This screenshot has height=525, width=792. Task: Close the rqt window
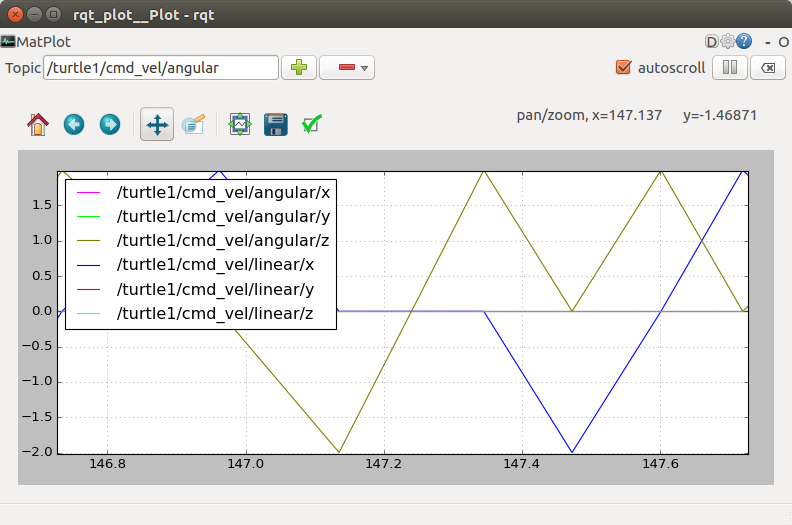[15, 15]
